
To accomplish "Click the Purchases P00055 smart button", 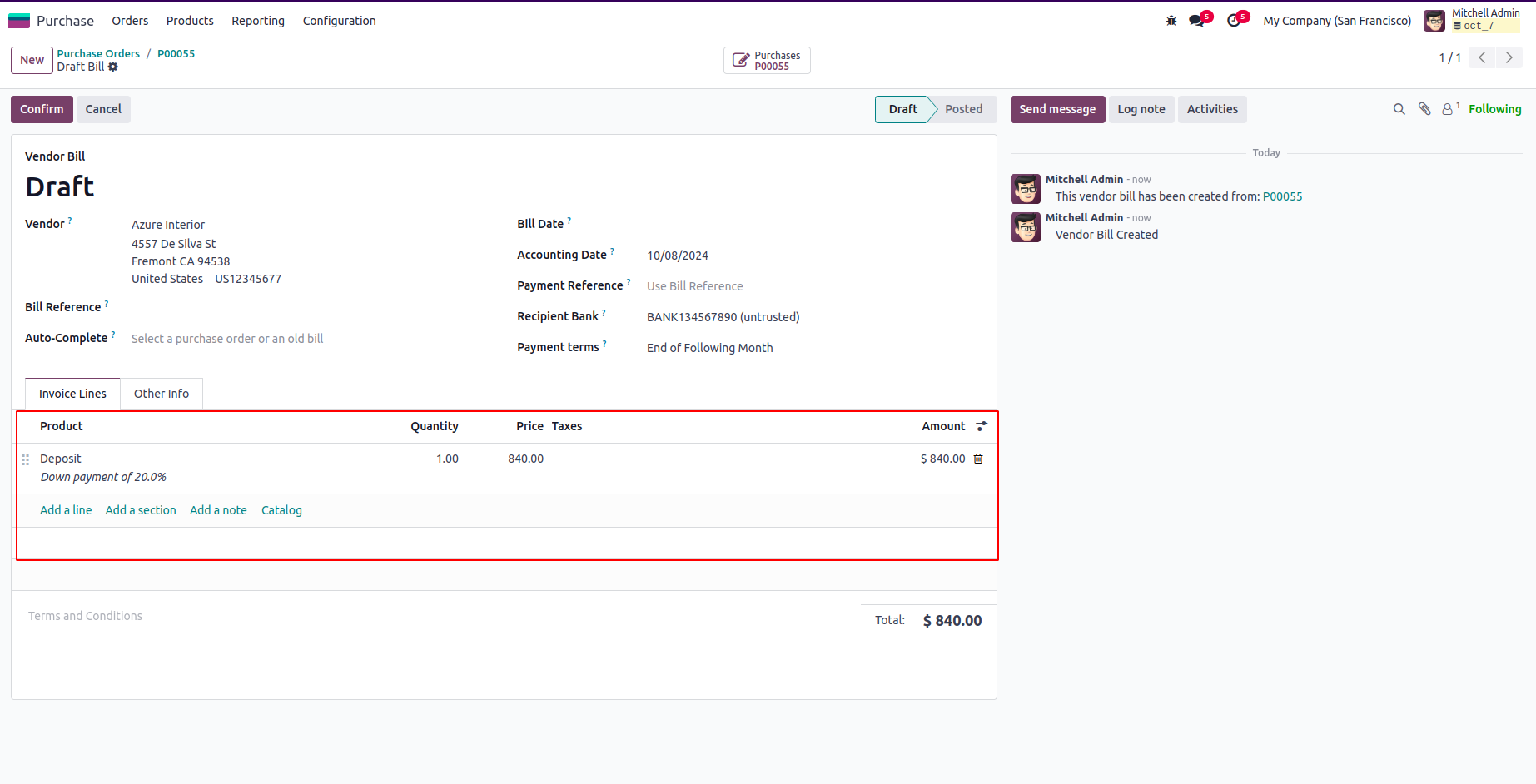I will (767, 61).
